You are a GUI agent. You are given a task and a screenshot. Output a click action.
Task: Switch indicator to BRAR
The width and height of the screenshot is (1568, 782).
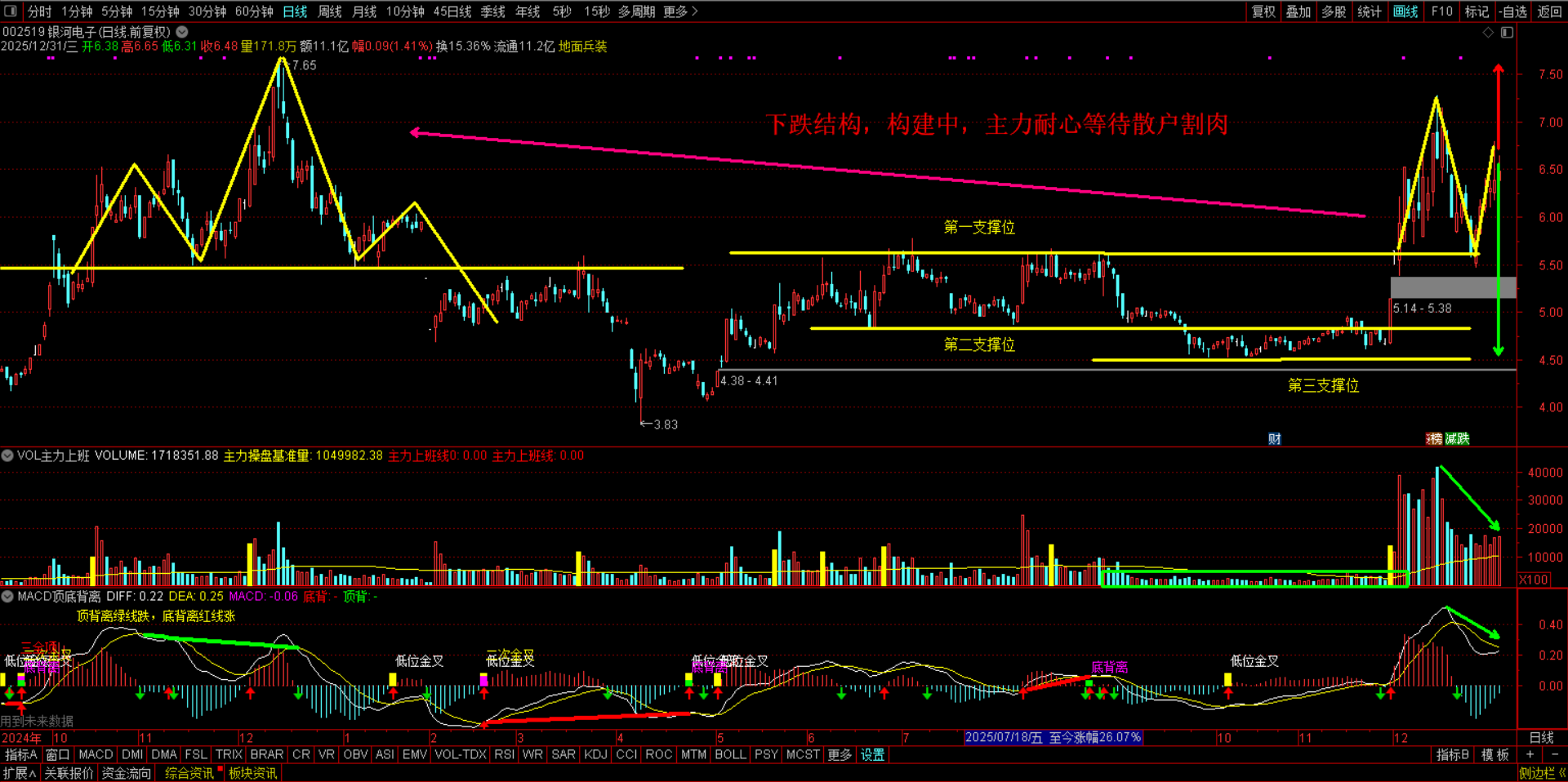[x=267, y=754]
